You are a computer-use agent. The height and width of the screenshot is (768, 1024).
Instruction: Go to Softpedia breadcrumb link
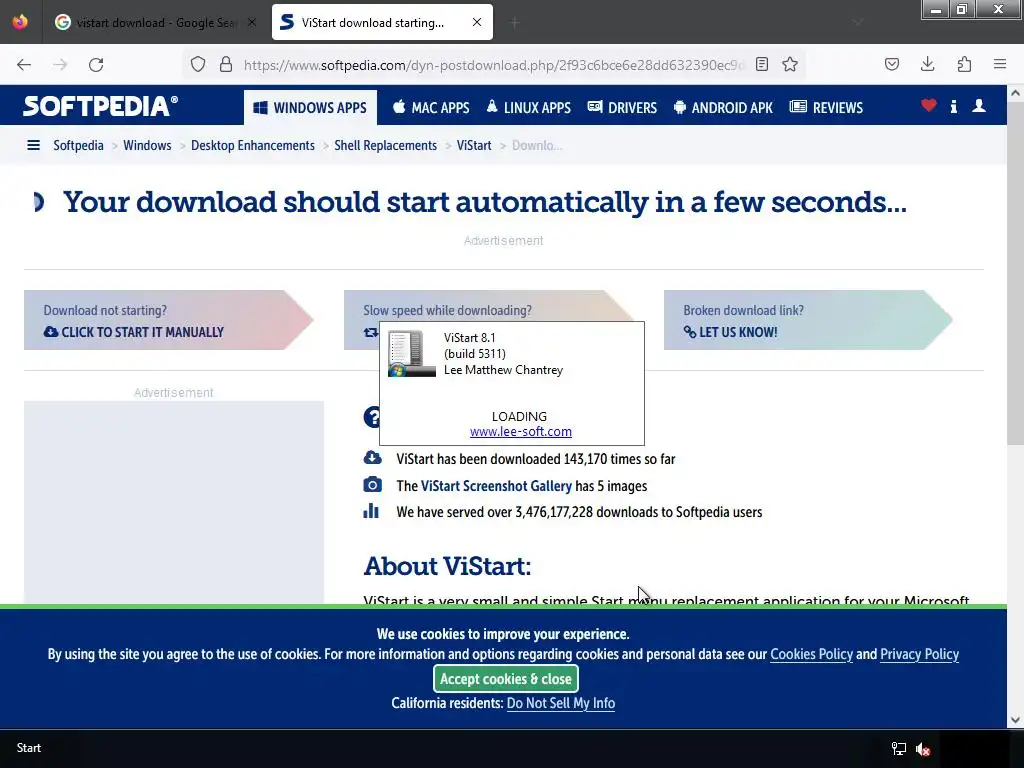78,145
